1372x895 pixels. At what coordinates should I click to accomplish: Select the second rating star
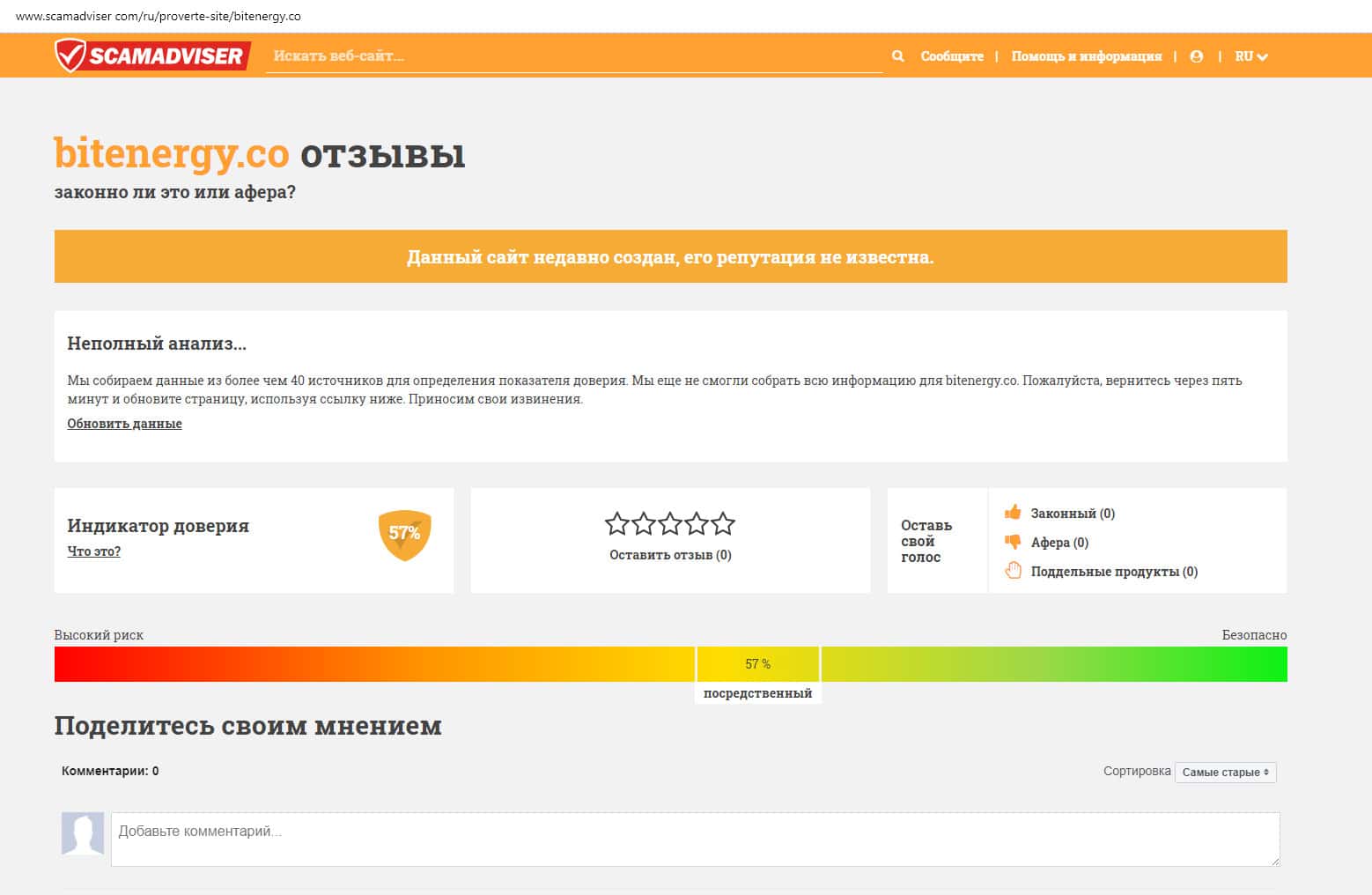click(644, 524)
